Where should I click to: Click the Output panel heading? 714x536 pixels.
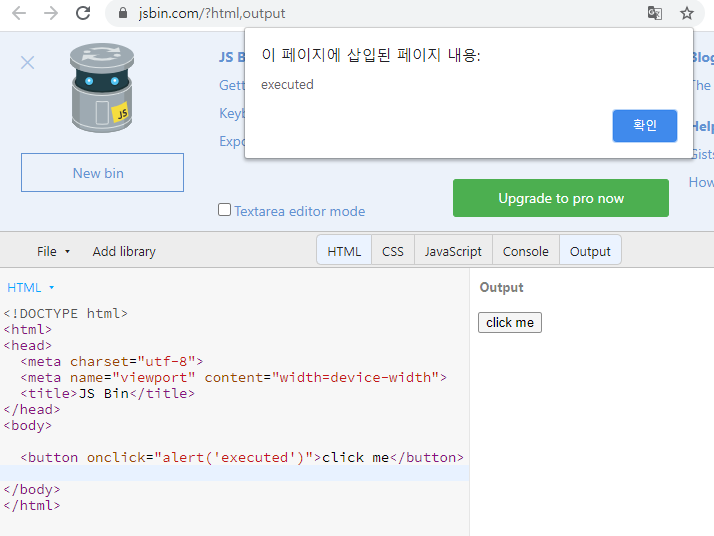click(501, 287)
